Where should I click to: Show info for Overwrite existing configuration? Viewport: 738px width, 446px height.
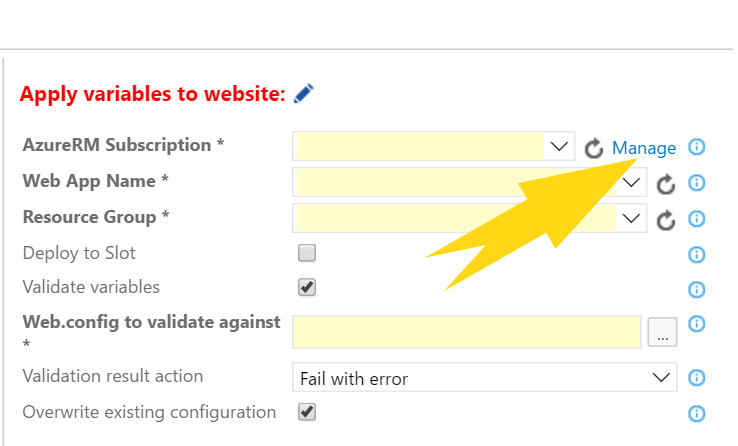point(697,414)
